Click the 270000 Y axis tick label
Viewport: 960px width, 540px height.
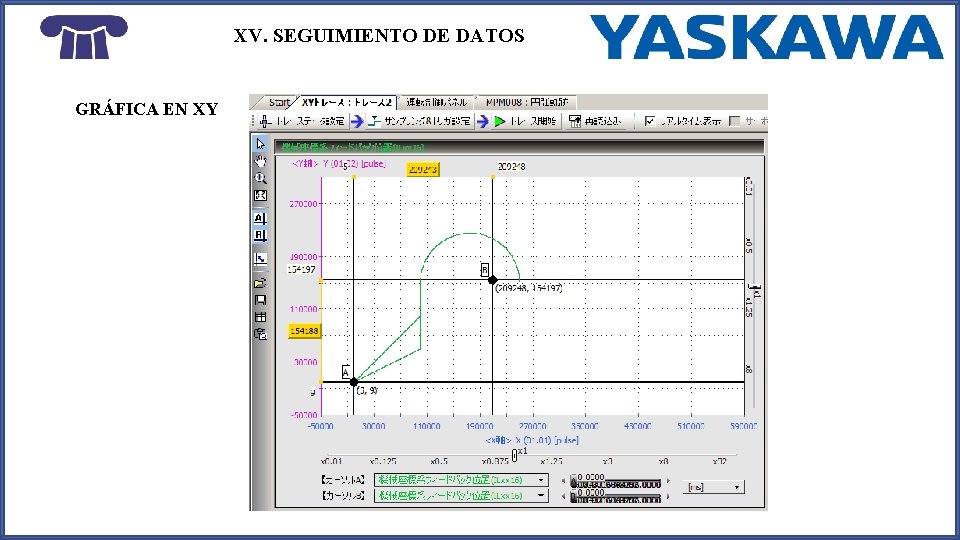[x=303, y=204]
